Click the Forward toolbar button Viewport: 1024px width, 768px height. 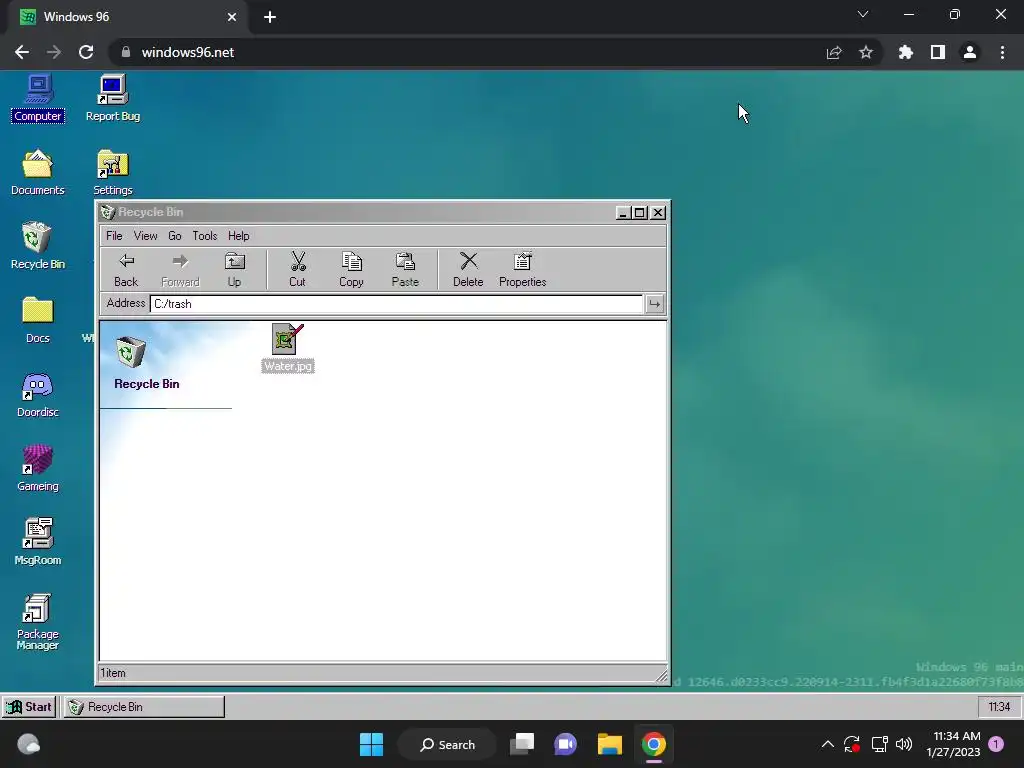tap(180, 270)
